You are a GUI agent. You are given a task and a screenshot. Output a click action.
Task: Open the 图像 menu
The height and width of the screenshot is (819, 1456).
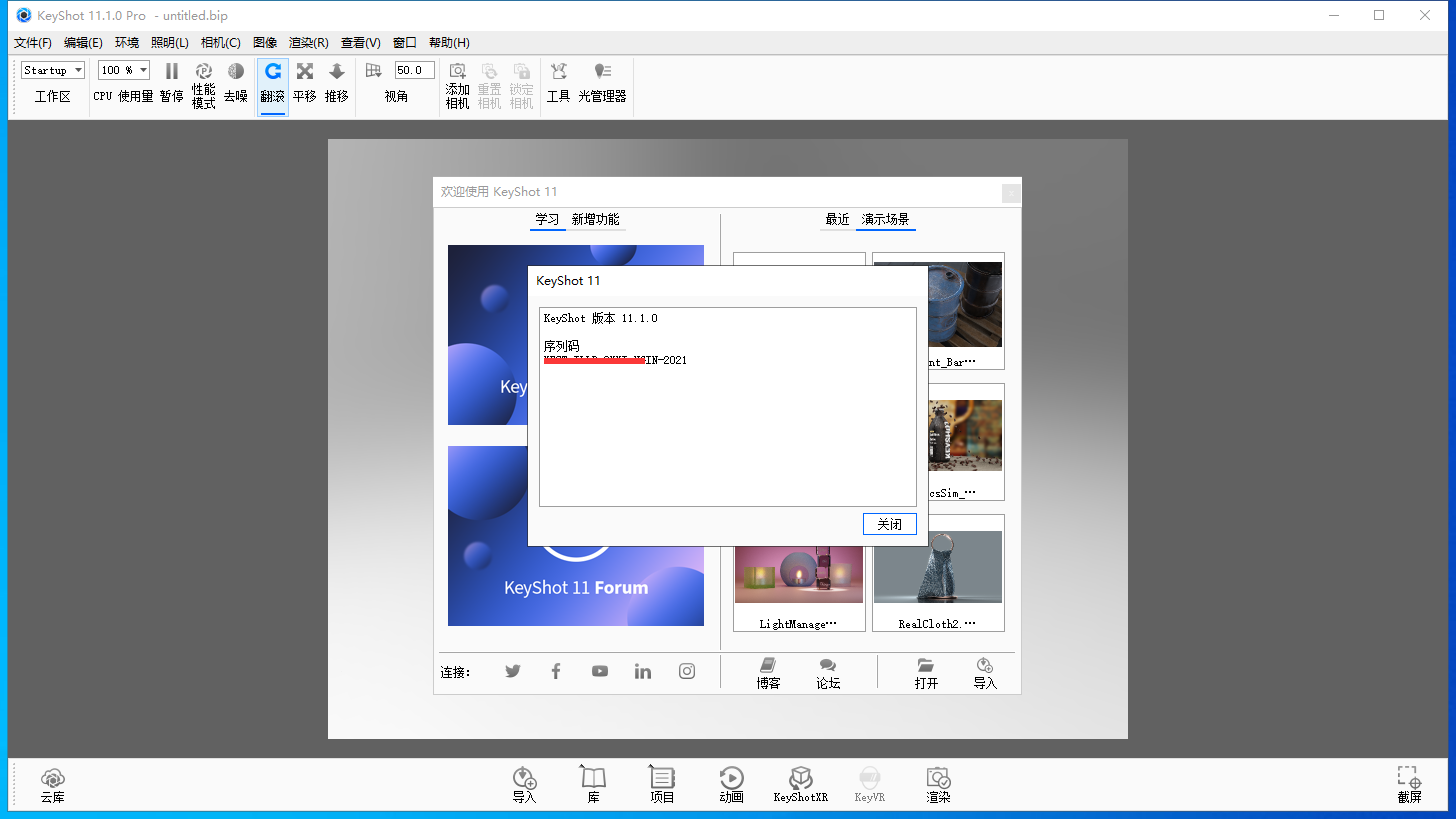265,43
